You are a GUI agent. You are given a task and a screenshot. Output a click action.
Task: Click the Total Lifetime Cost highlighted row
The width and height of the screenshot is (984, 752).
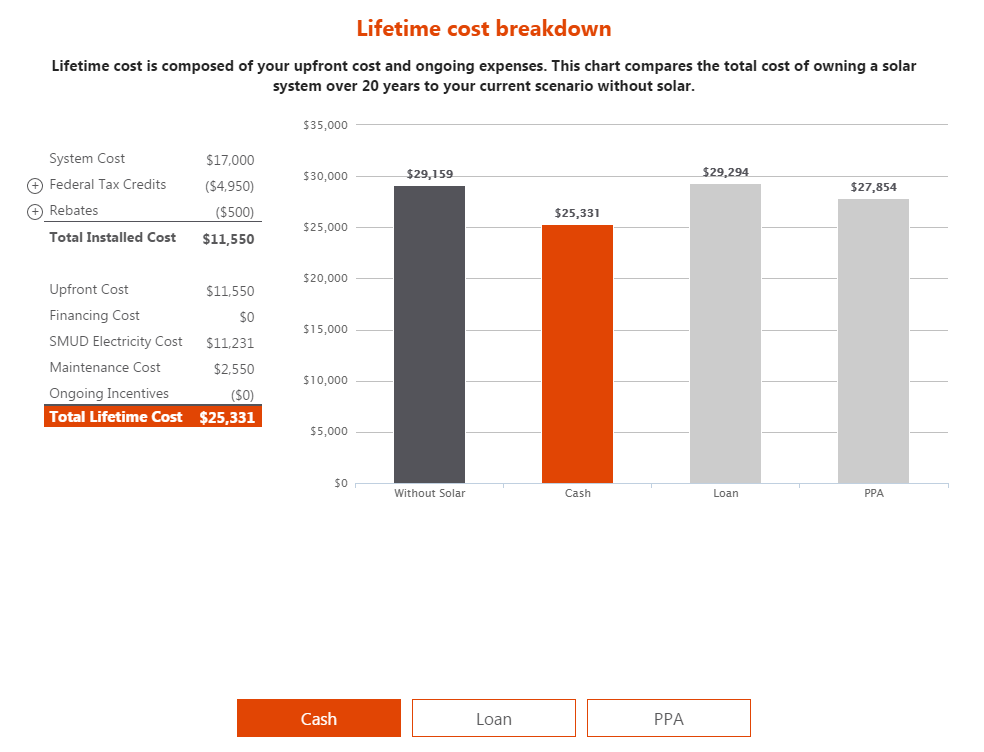click(x=152, y=417)
